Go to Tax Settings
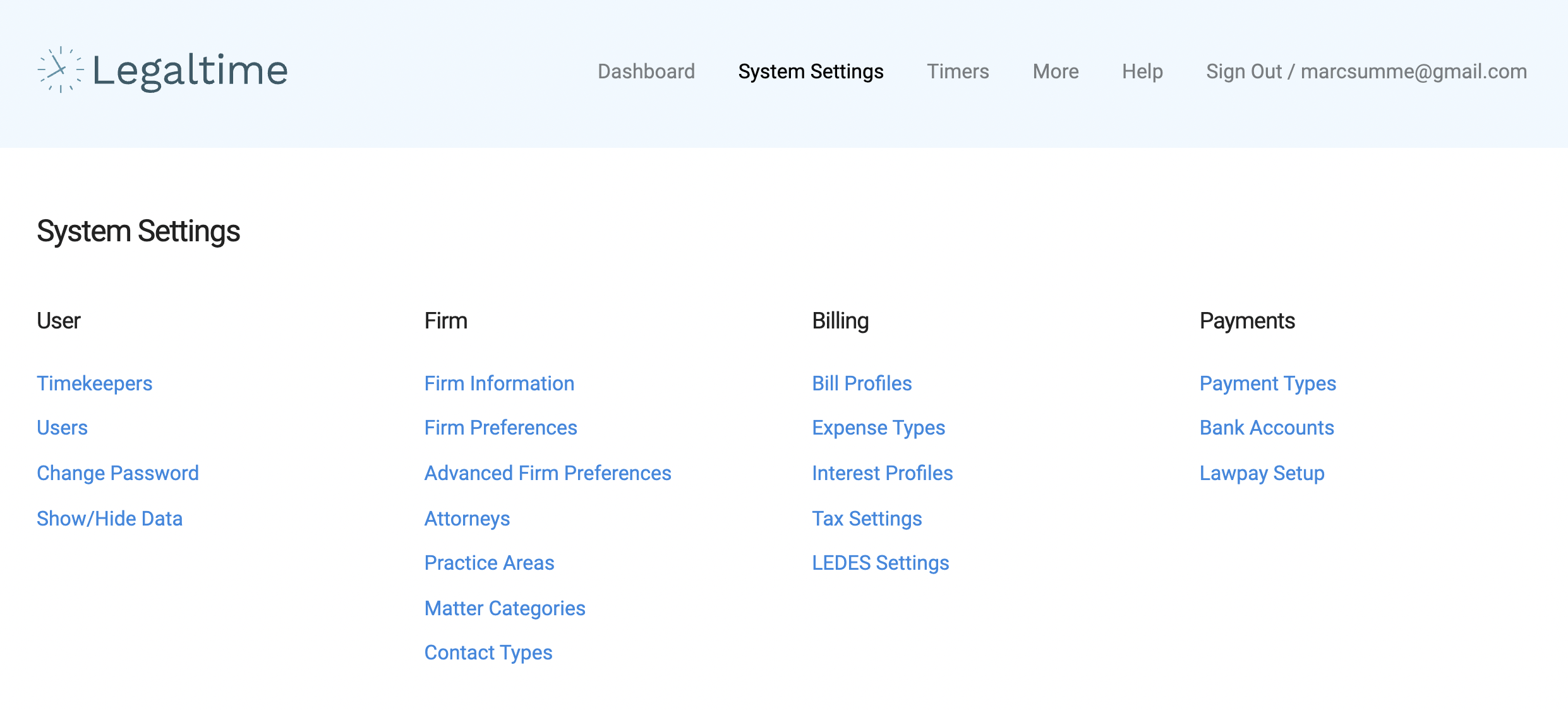The width and height of the screenshot is (1568, 710). 867,519
